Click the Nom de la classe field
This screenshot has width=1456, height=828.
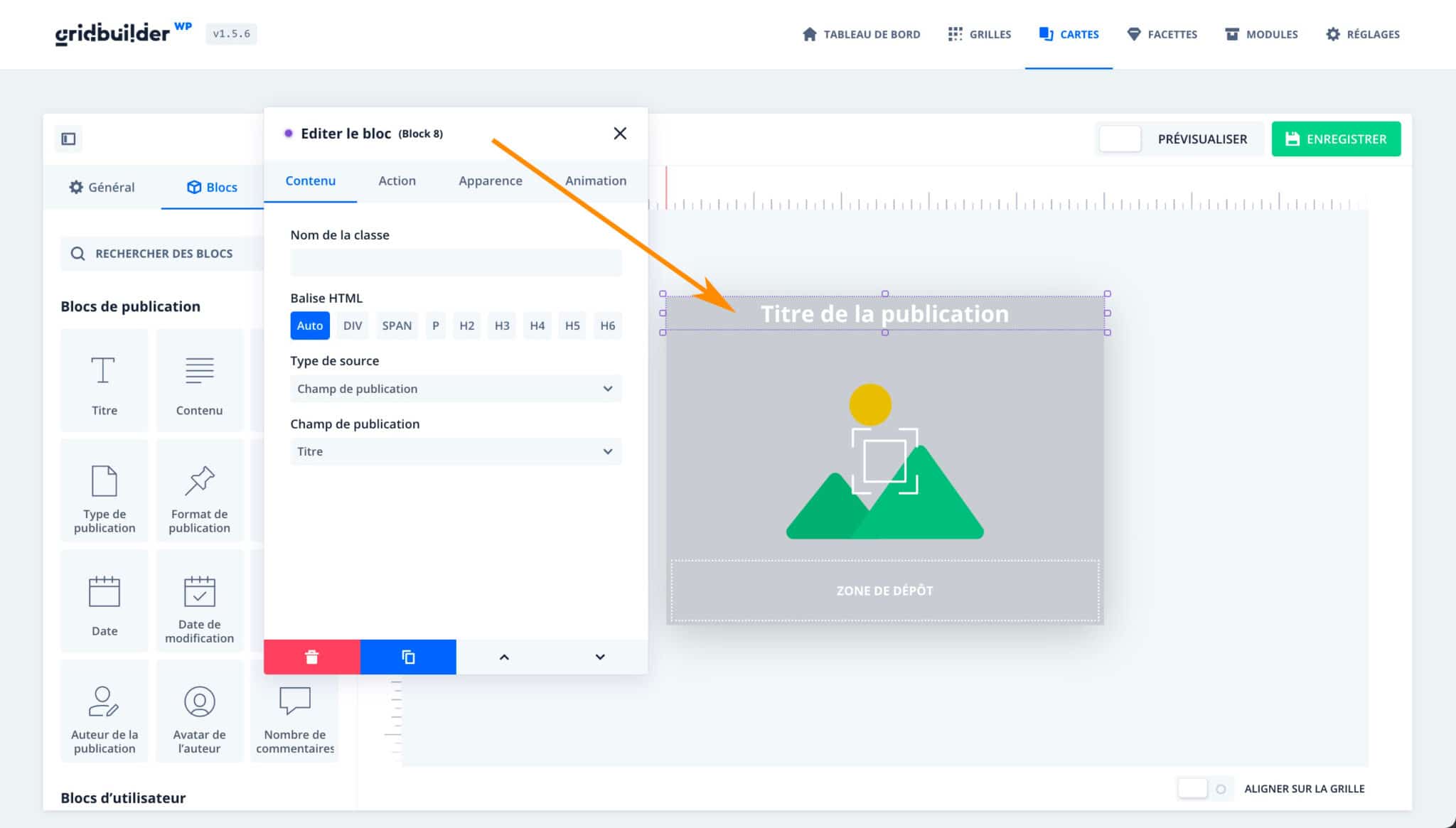pos(455,262)
